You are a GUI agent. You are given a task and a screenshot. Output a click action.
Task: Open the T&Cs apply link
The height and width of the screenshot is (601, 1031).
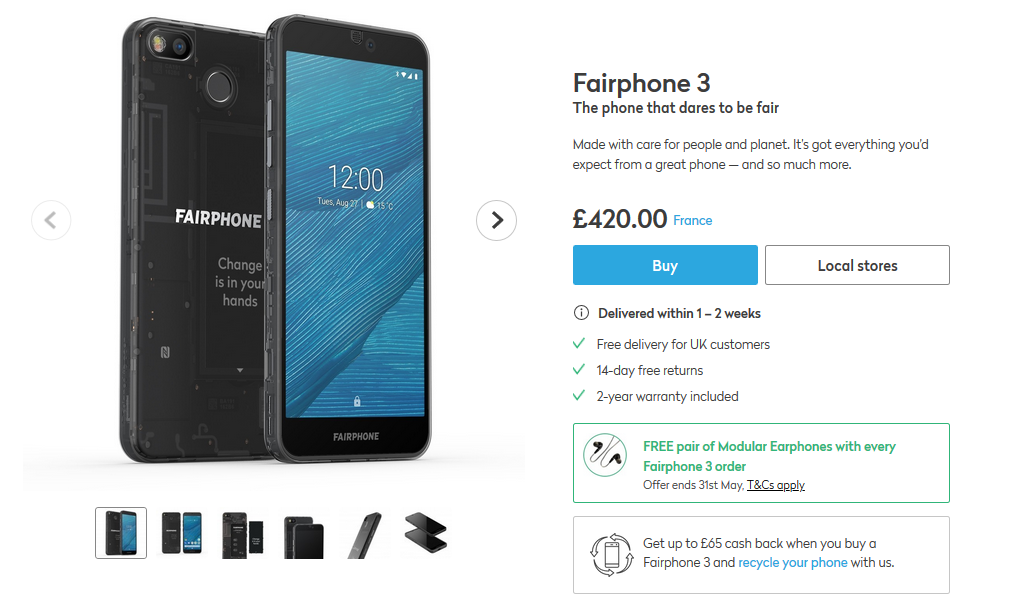(x=776, y=485)
